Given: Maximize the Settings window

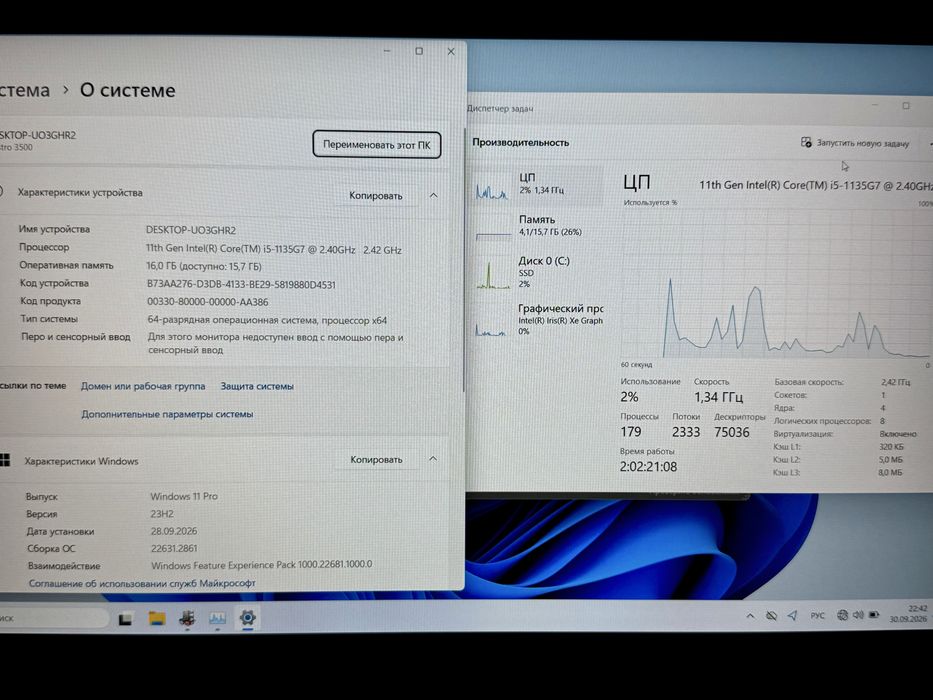Looking at the screenshot, I should [x=419, y=51].
